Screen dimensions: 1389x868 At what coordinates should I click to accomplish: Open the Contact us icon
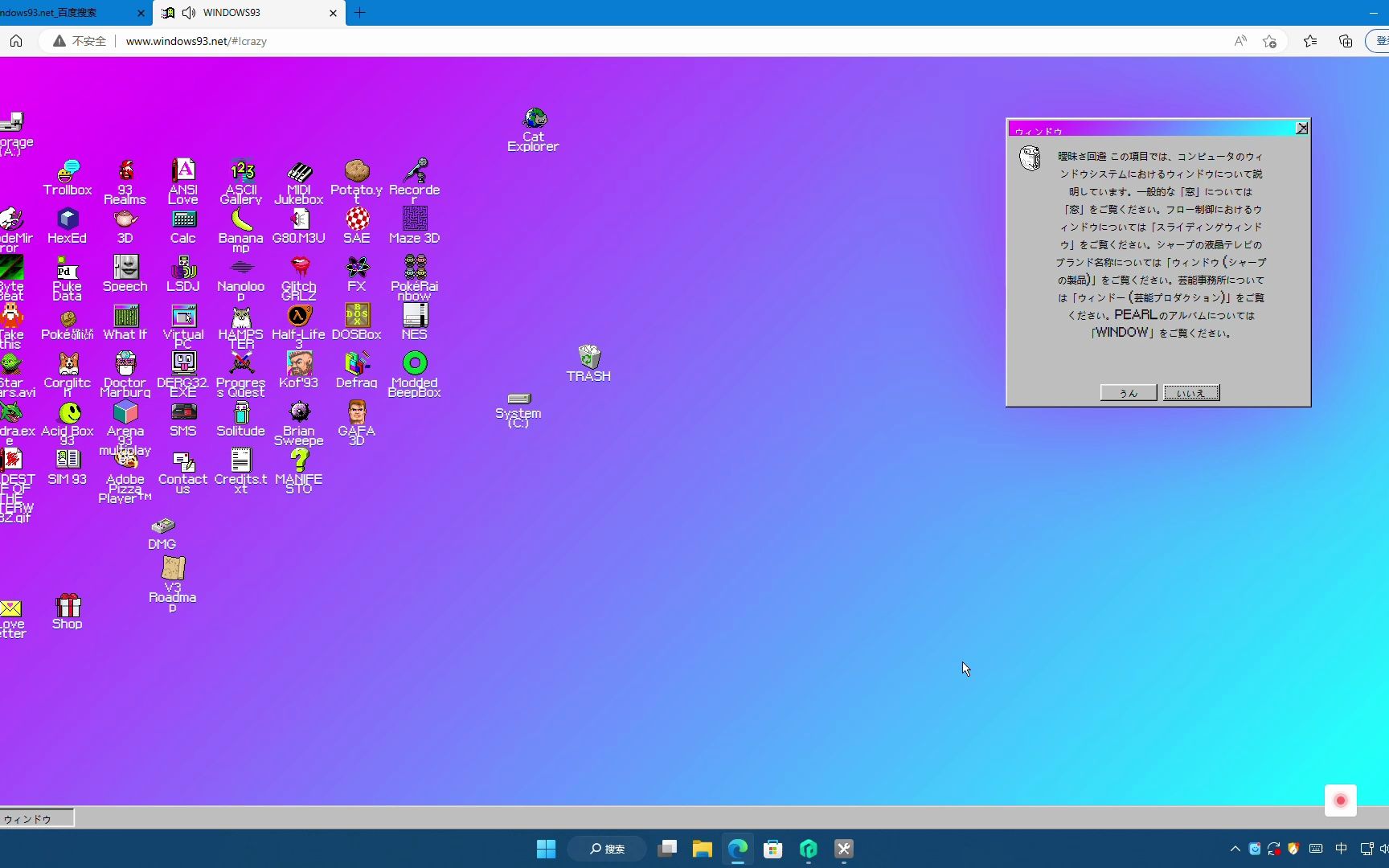(183, 471)
